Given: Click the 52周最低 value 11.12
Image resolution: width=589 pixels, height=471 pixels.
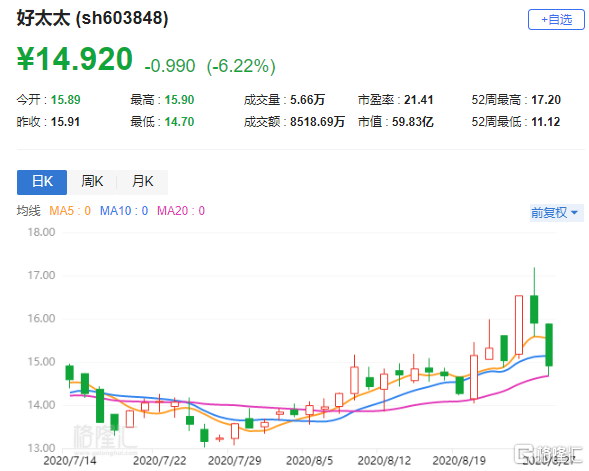Looking at the screenshot, I should tap(545, 122).
